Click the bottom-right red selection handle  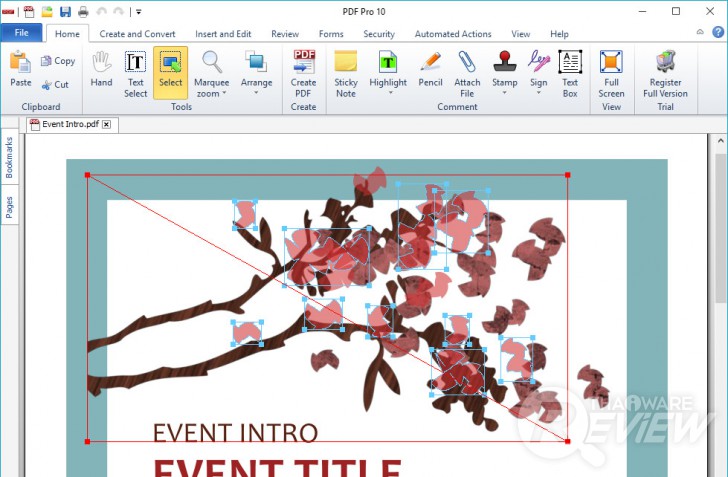pyautogui.click(x=567, y=441)
